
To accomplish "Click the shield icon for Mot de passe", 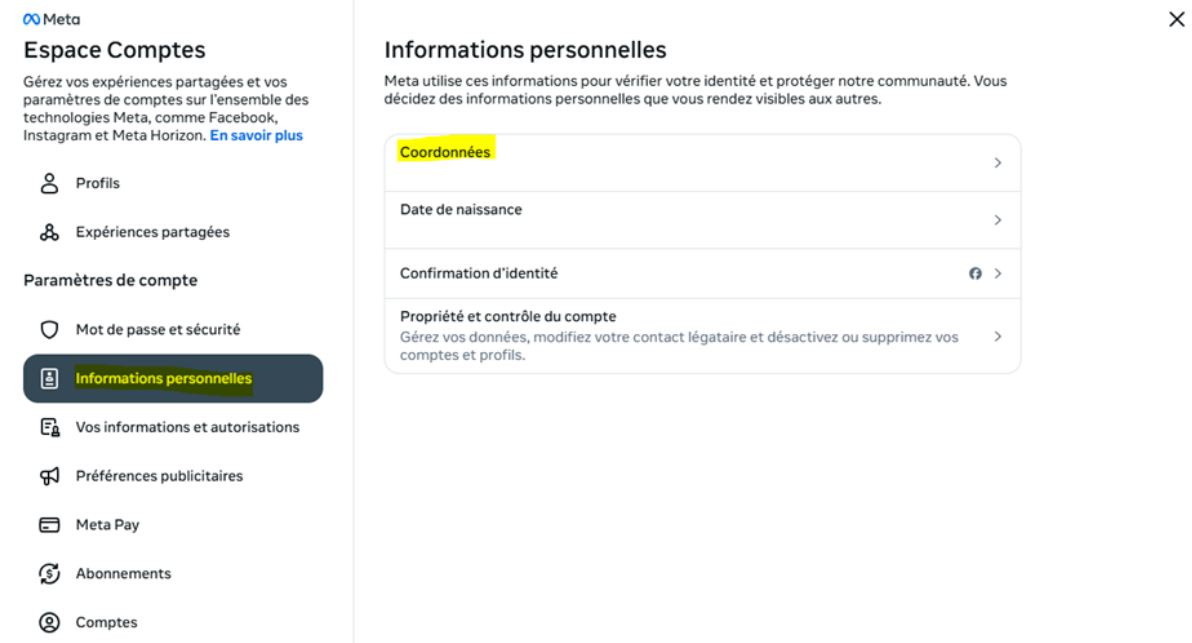I will 44,329.
